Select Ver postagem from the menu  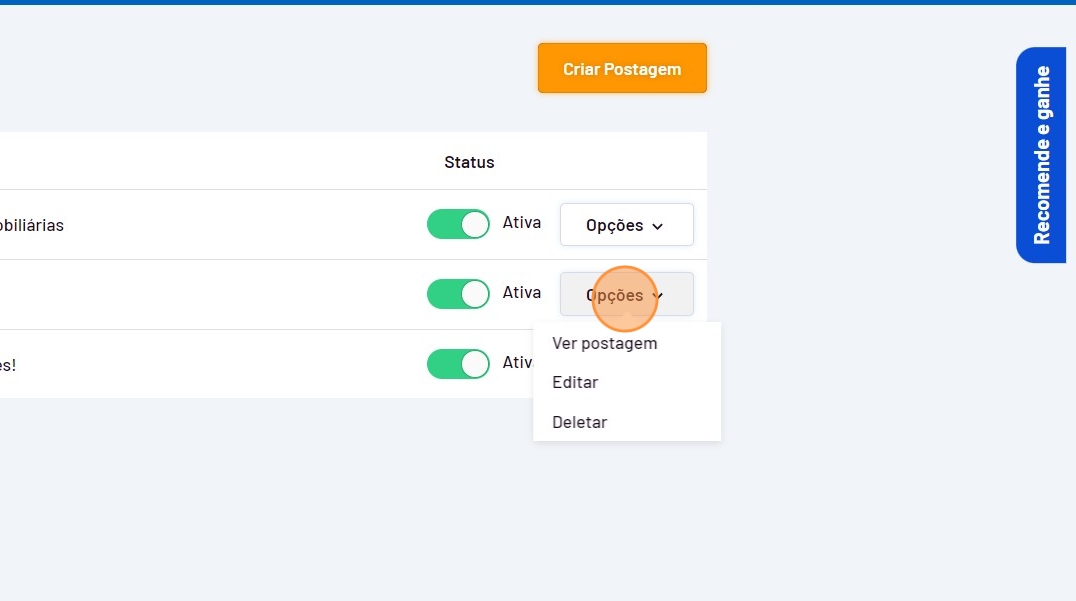[605, 343]
